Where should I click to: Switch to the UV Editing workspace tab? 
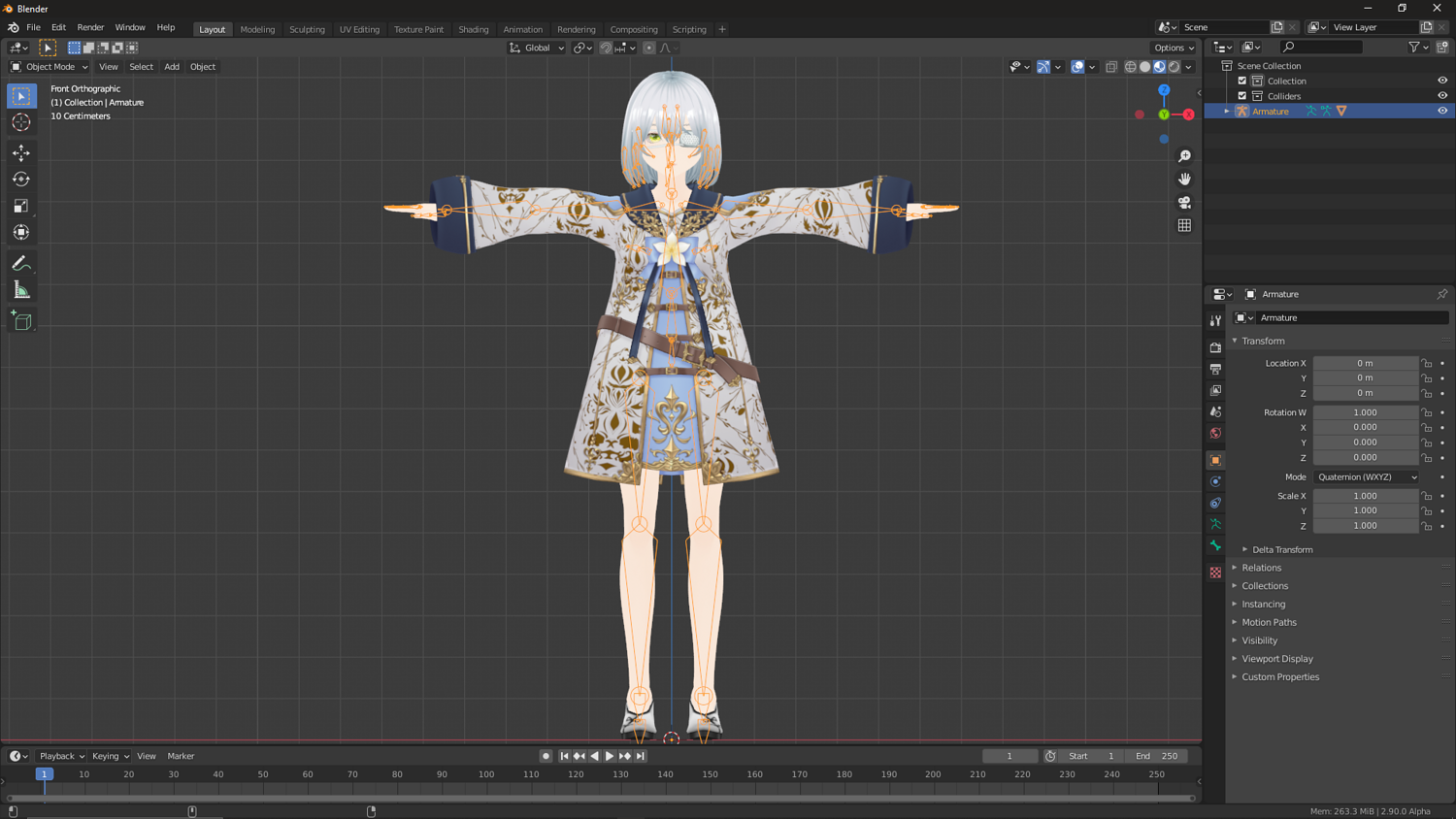(359, 29)
